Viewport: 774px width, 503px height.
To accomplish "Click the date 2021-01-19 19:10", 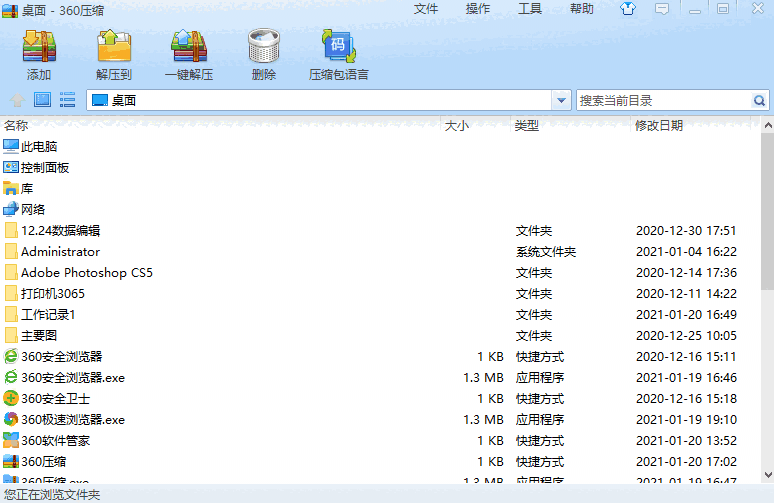I will pos(686,420).
